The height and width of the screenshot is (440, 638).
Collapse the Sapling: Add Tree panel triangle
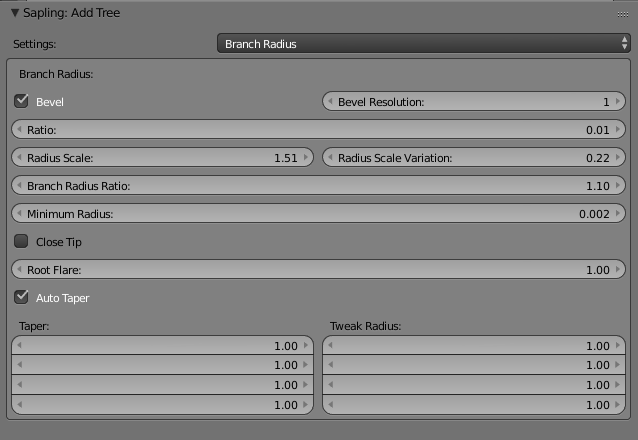(x=15, y=13)
